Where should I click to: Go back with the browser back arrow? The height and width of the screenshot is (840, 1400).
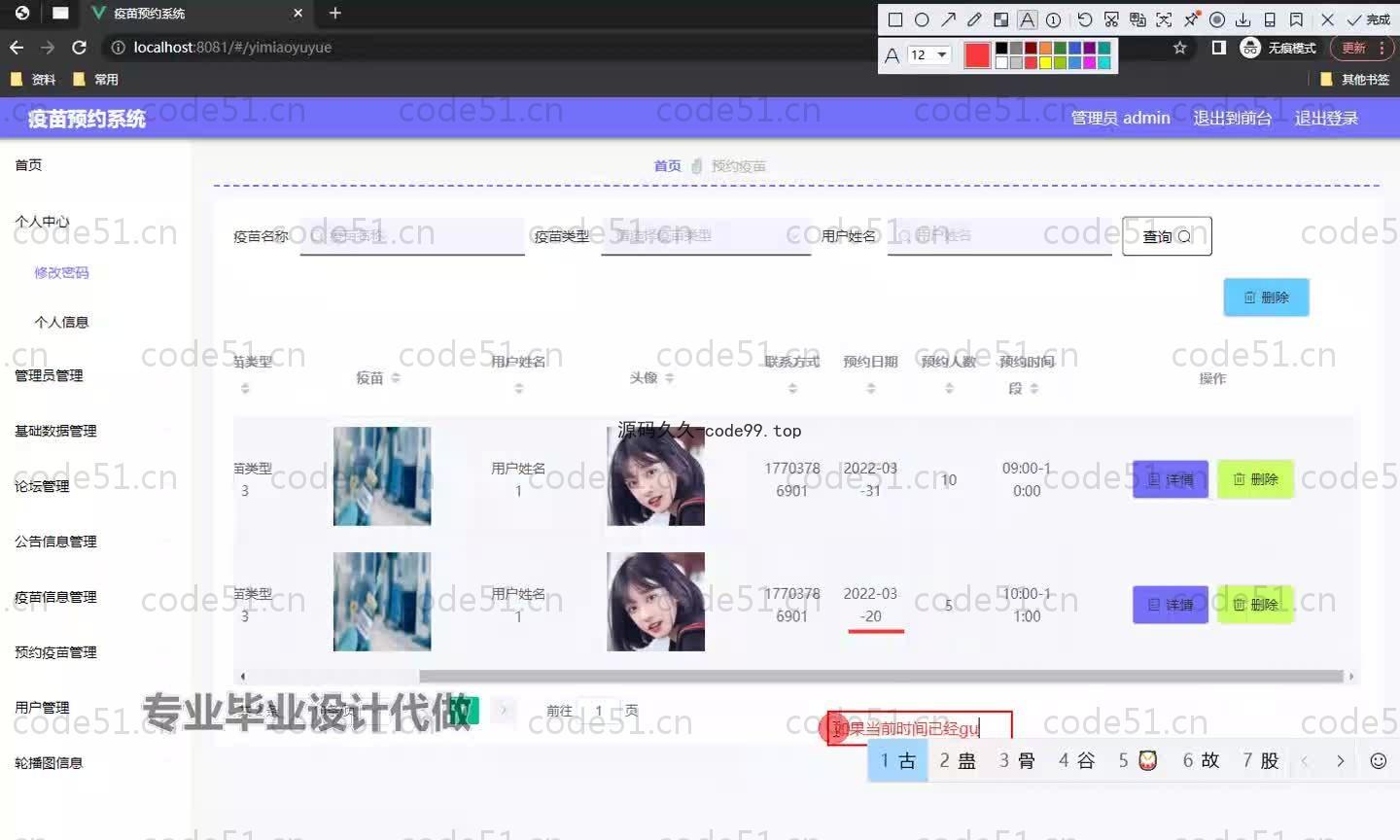coord(17,47)
